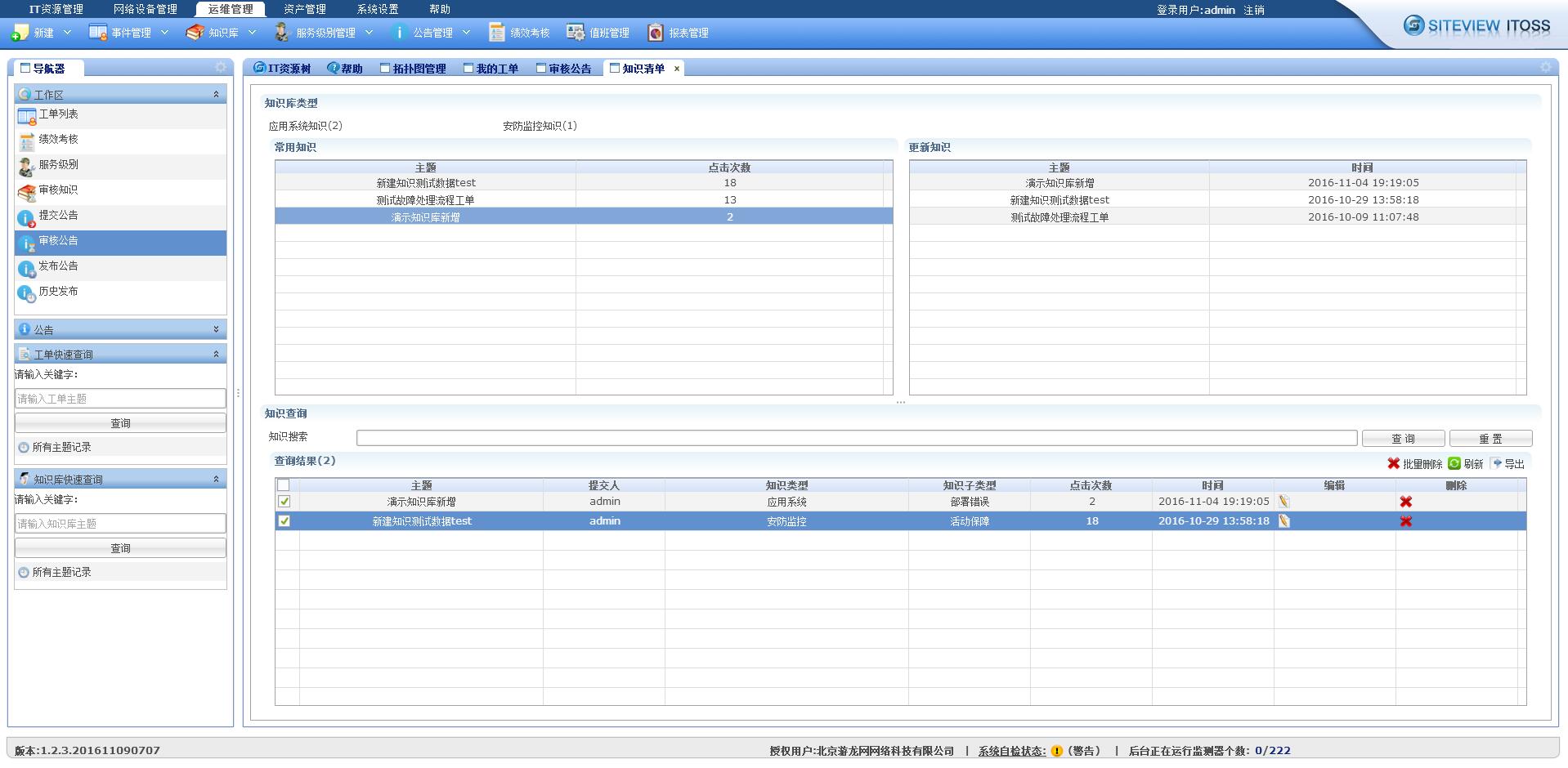Click the 知识搜索 input field

coord(856,439)
